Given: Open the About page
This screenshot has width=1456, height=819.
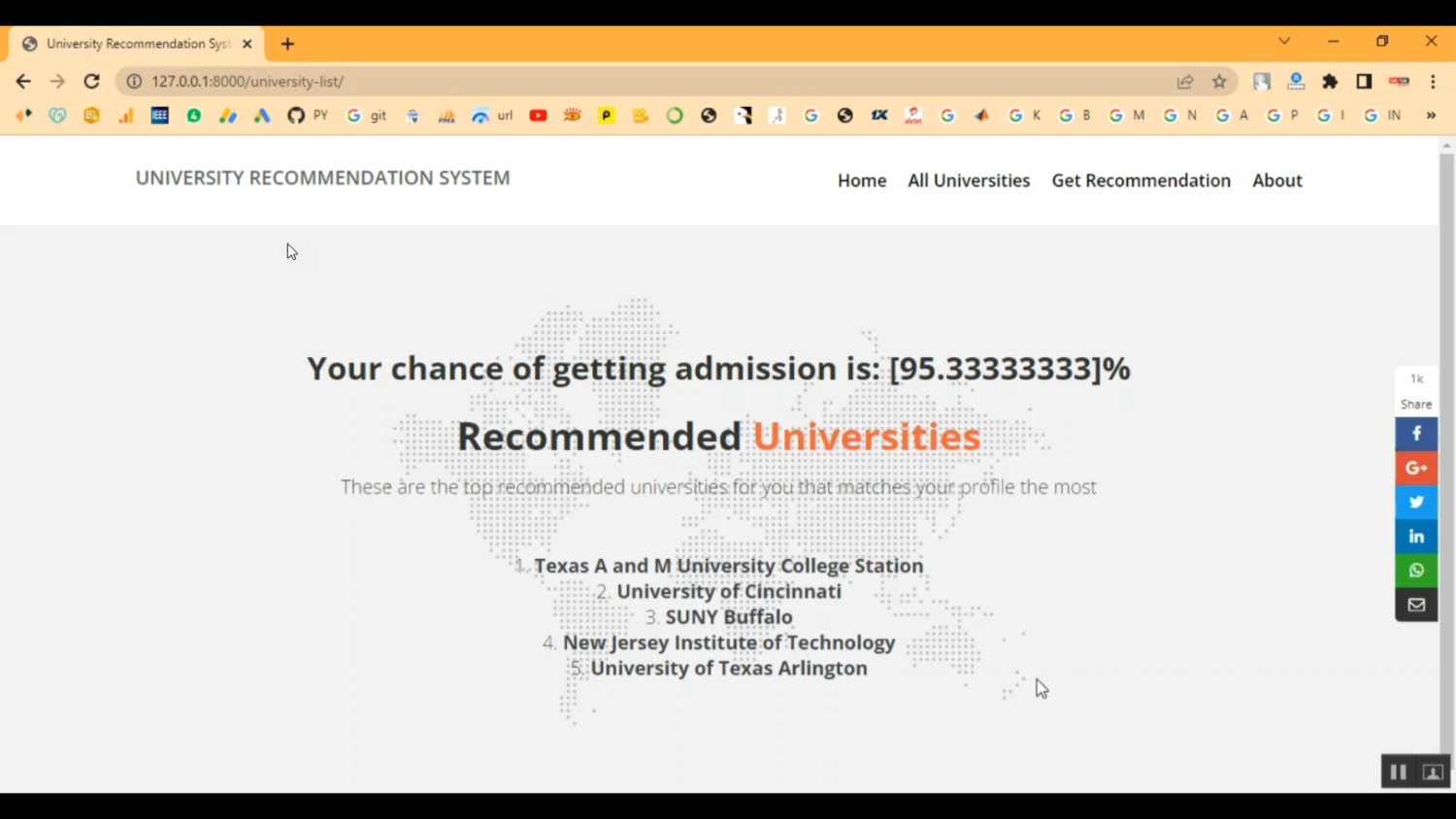Looking at the screenshot, I should coord(1277,180).
